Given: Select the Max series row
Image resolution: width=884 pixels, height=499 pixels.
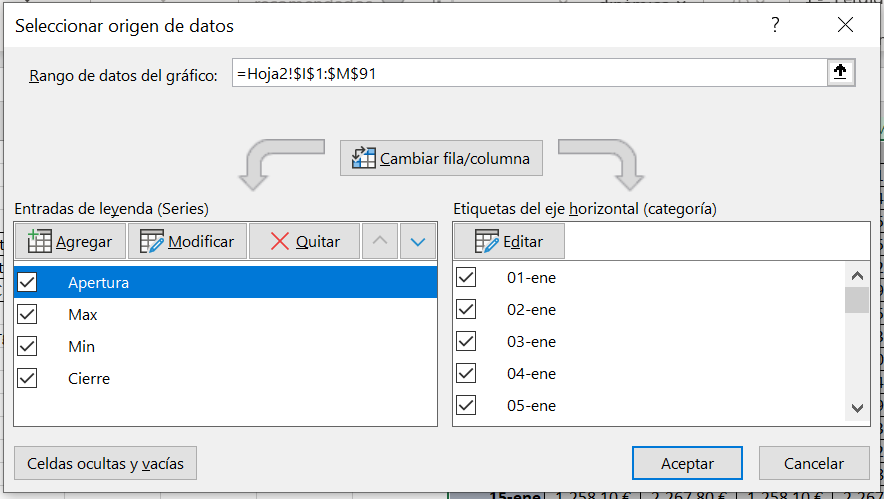Looking at the screenshot, I should point(226,315).
